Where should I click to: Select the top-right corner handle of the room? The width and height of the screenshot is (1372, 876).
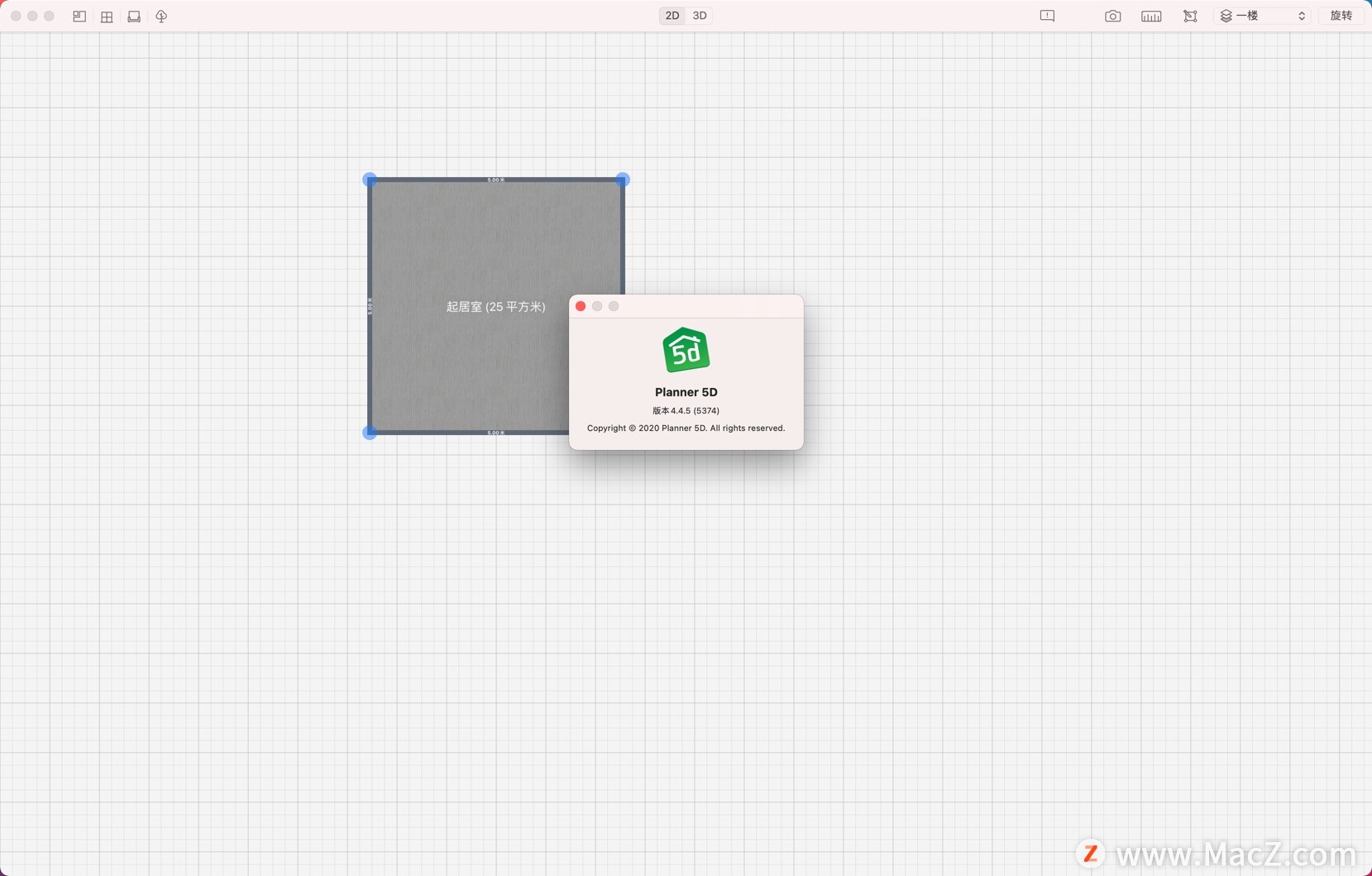[623, 180]
